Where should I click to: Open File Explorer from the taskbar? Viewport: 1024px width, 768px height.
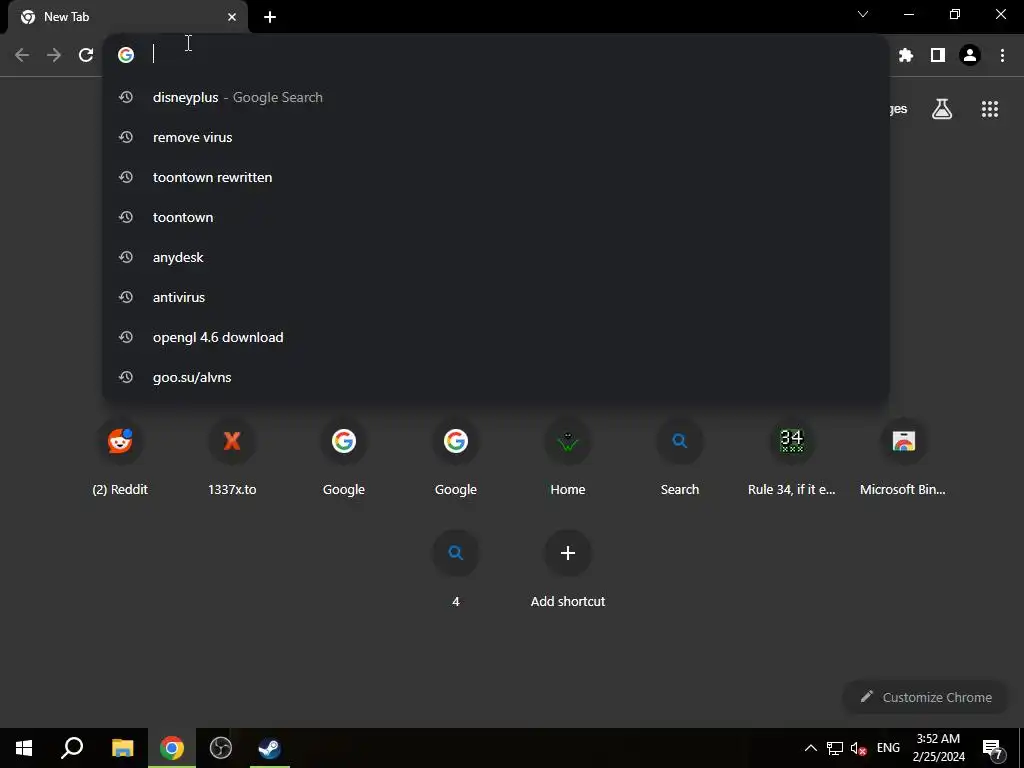pyautogui.click(x=122, y=748)
